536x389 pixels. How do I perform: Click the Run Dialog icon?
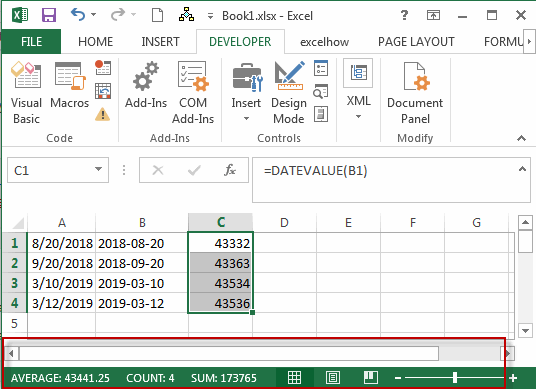pos(321,114)
